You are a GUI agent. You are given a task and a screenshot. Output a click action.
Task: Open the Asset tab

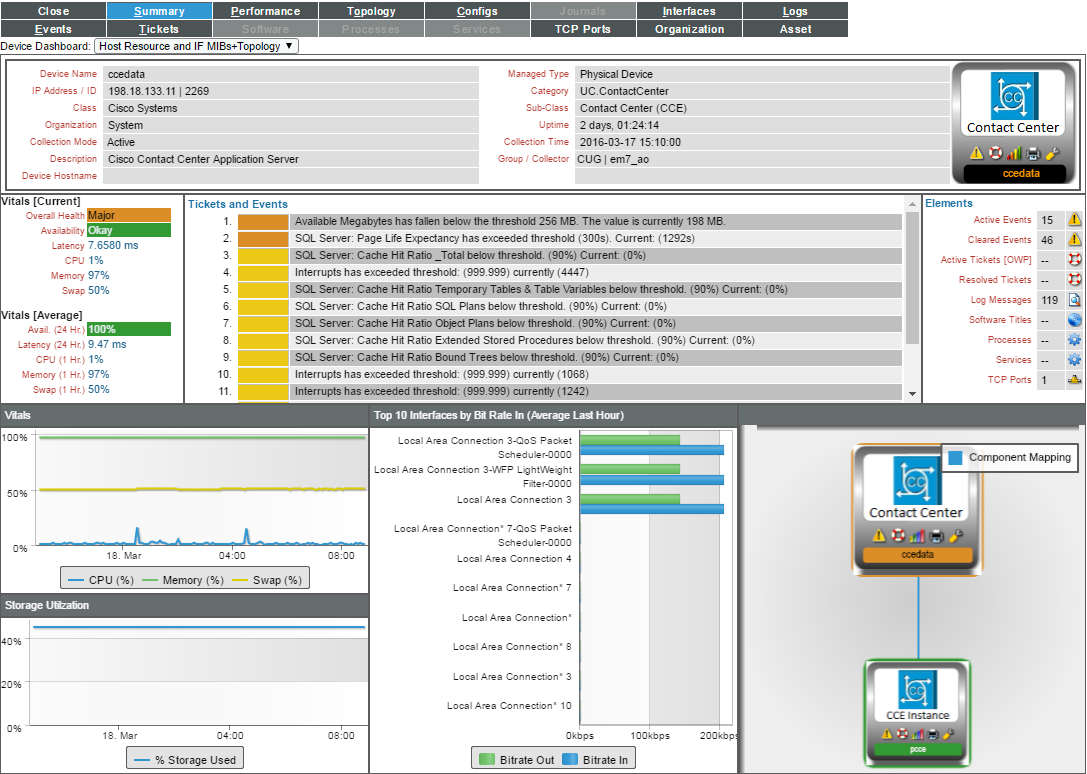pos(795,29)
